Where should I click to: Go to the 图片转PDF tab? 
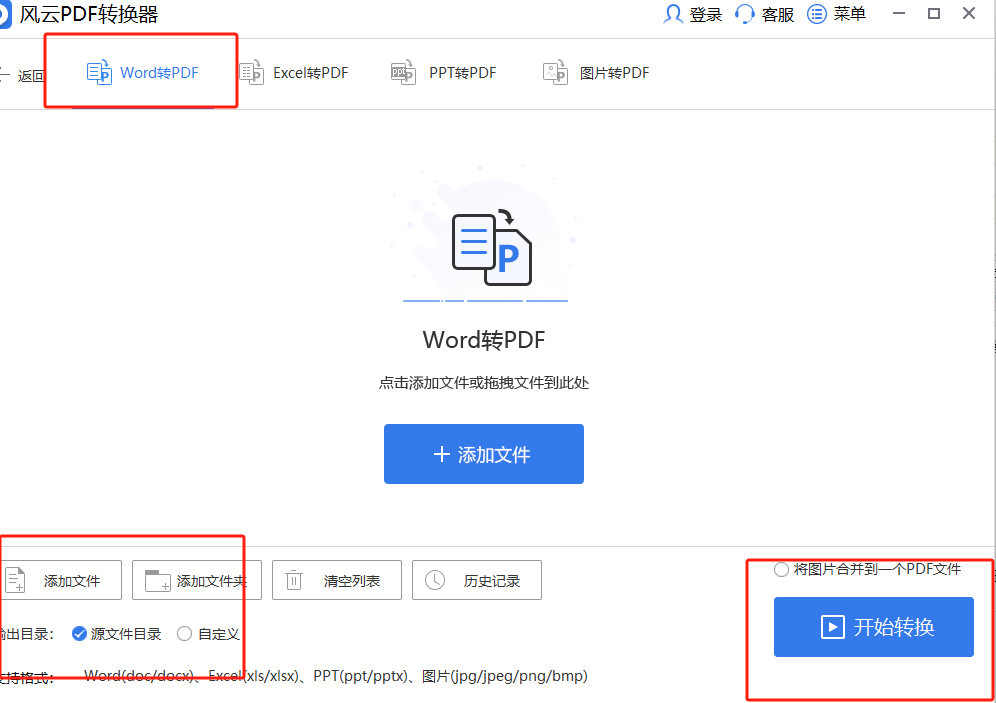596,73
